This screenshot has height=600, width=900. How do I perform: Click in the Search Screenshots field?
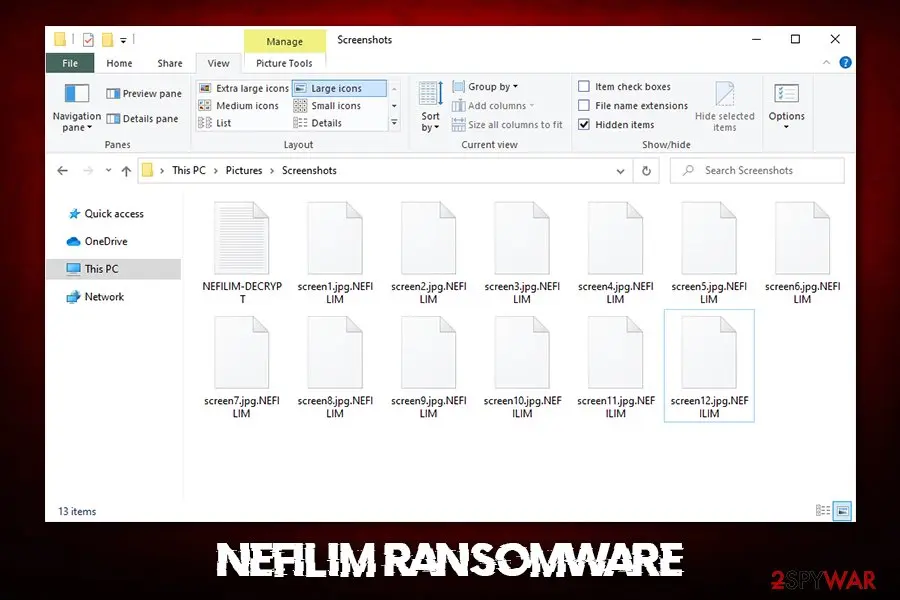coord(758,171)
